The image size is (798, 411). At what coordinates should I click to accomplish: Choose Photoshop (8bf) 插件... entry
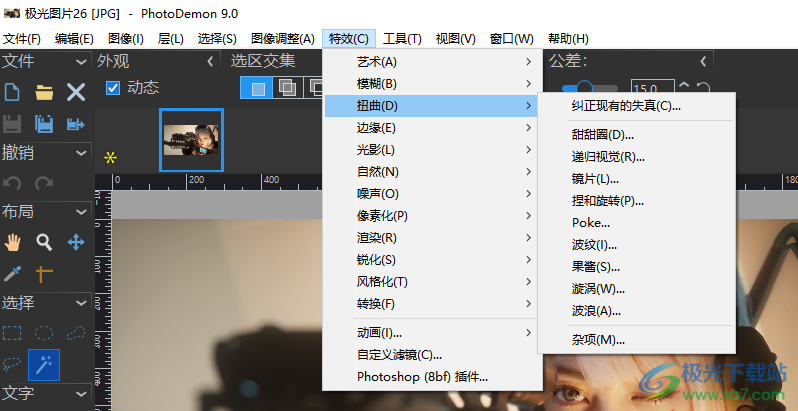pos(431,377)
